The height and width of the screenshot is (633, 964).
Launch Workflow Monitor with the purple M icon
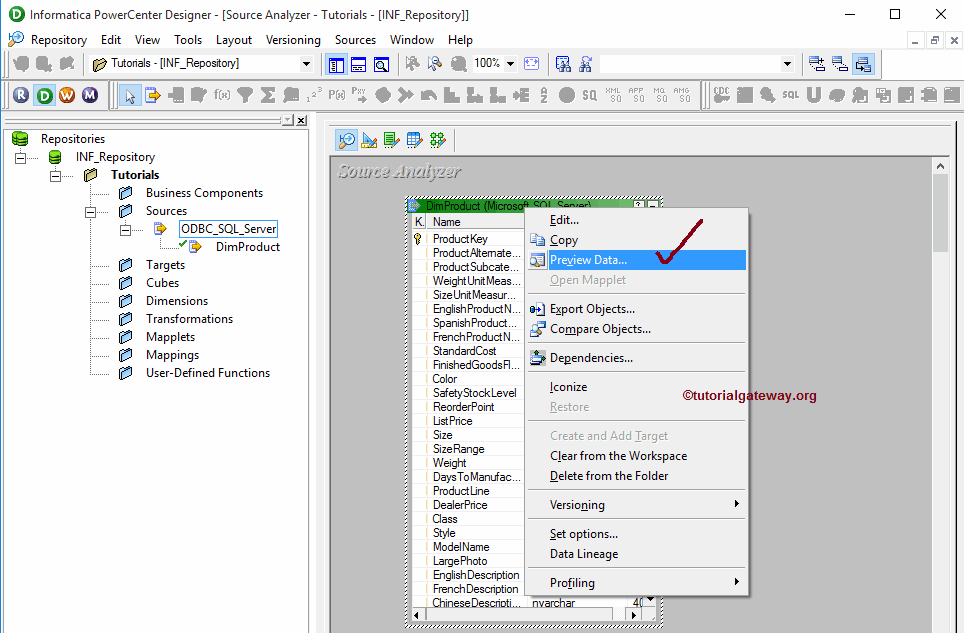click(x=90, y=95)
